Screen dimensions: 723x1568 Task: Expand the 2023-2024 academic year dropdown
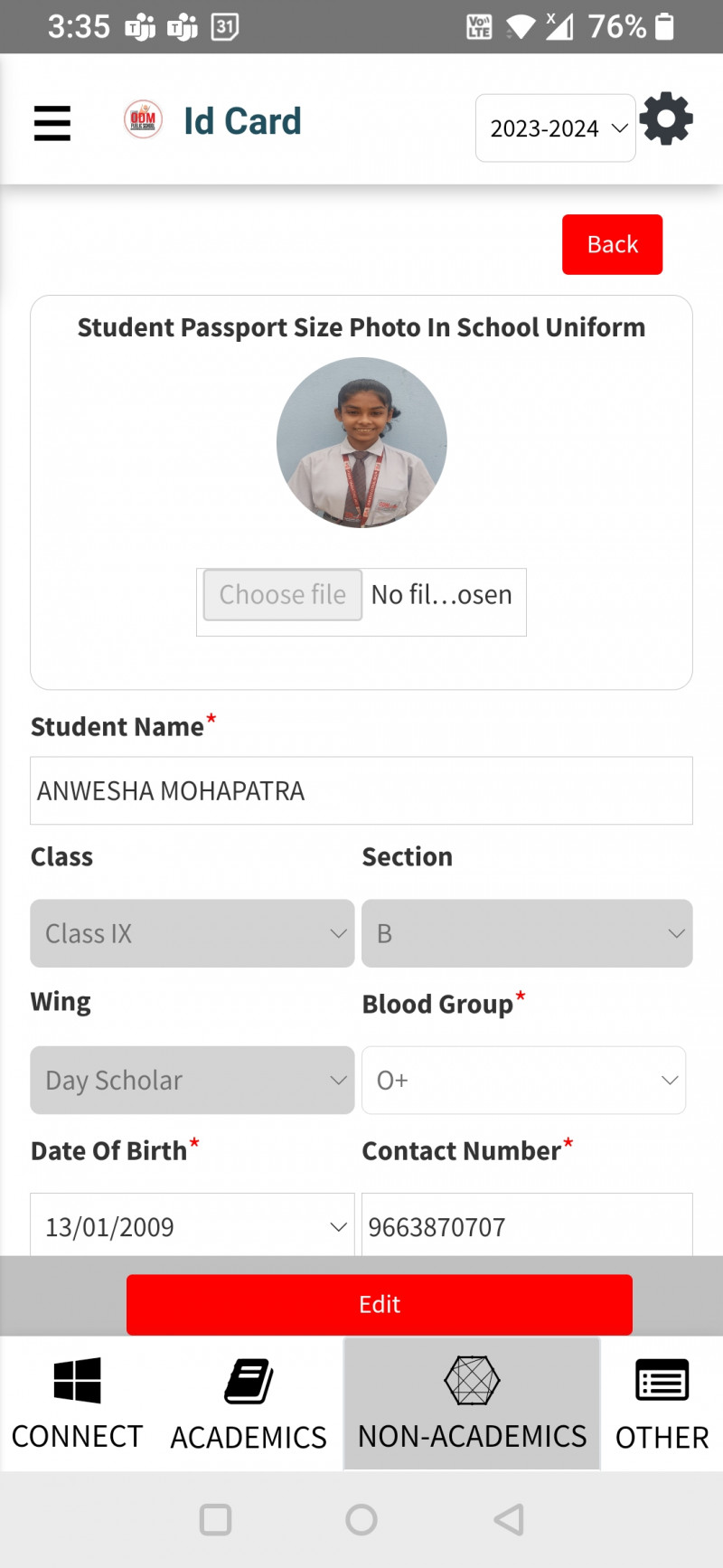[555, 128]
